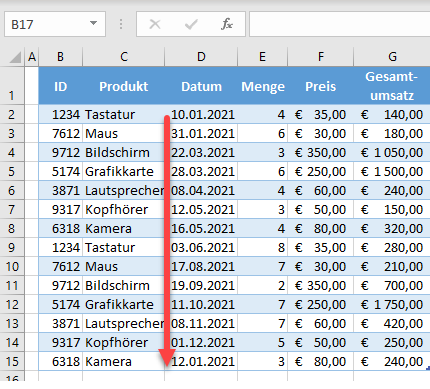Select column E header
The height and width of the screenshot is (389, 430).
(262, 57)
